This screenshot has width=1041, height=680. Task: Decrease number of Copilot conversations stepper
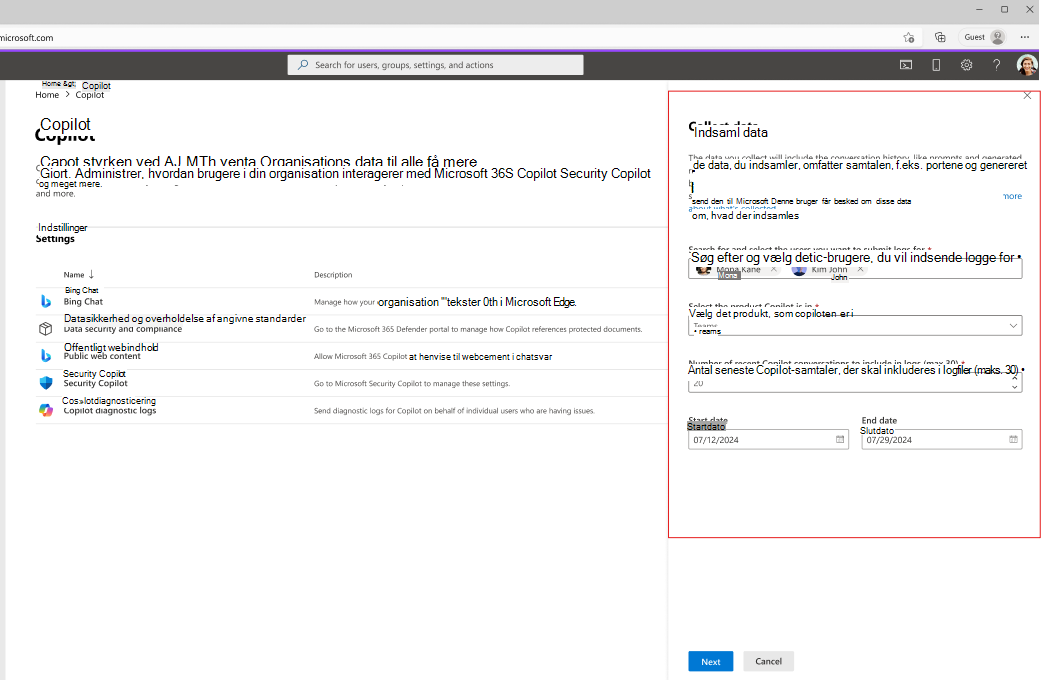pos(1014,387)
